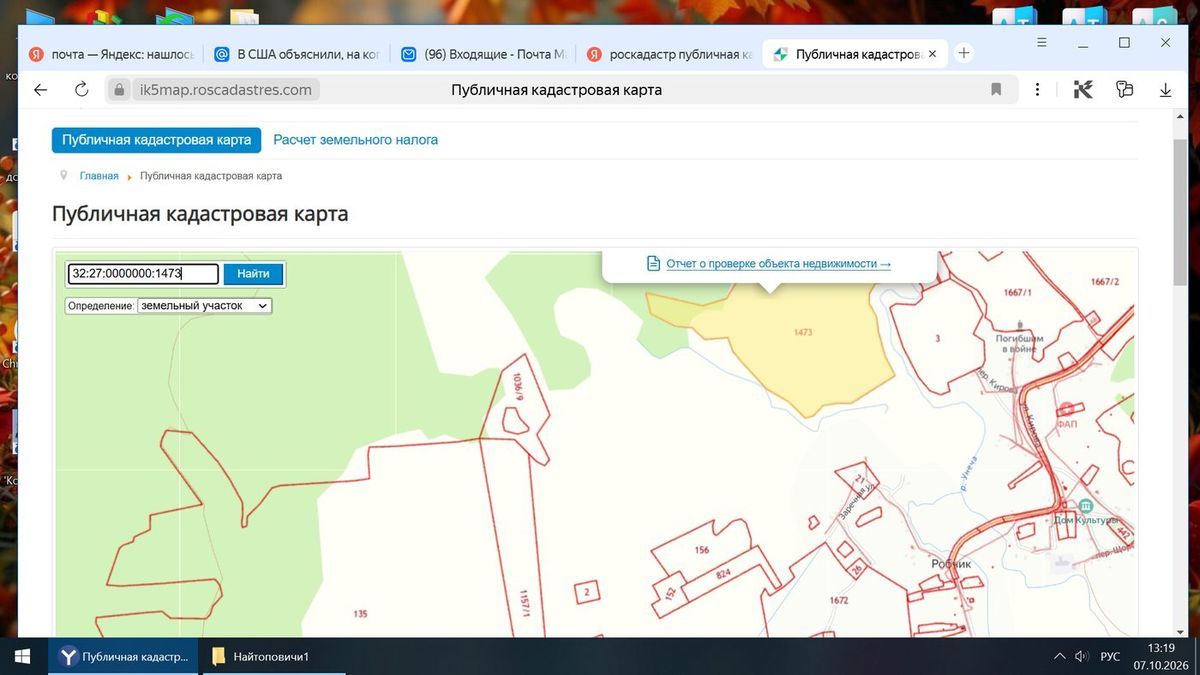Open Расчет земельного налога section
The height and width of the screenshot is (675, 1200).
tap(356, 140)
